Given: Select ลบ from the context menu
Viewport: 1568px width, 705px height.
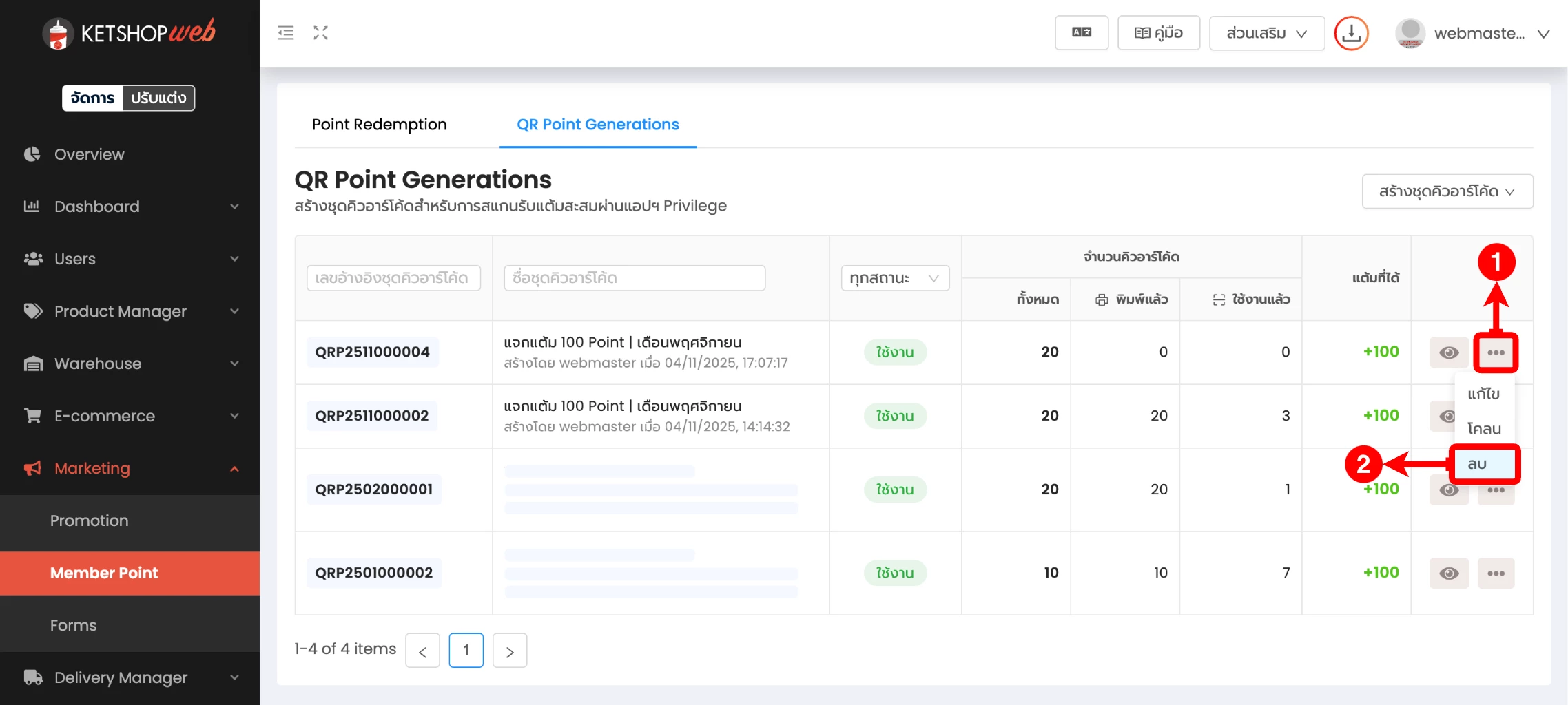Looking at the screenshot, I should (x=1484, y=464).
